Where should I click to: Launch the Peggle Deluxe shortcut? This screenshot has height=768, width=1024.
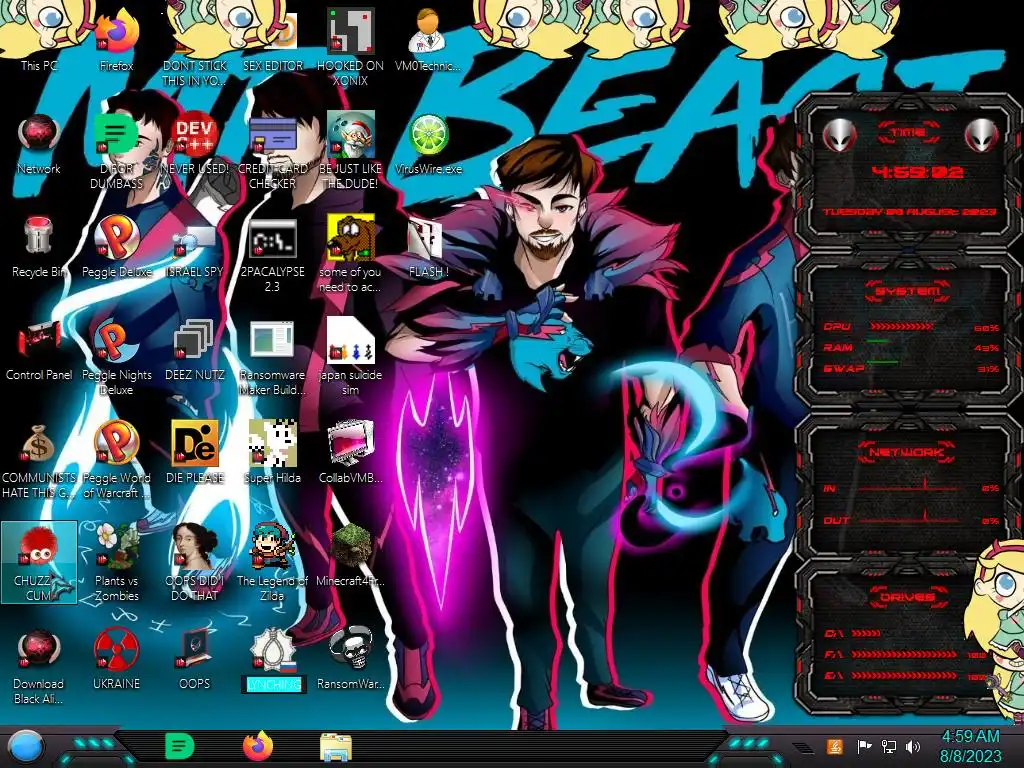point(116,247)
